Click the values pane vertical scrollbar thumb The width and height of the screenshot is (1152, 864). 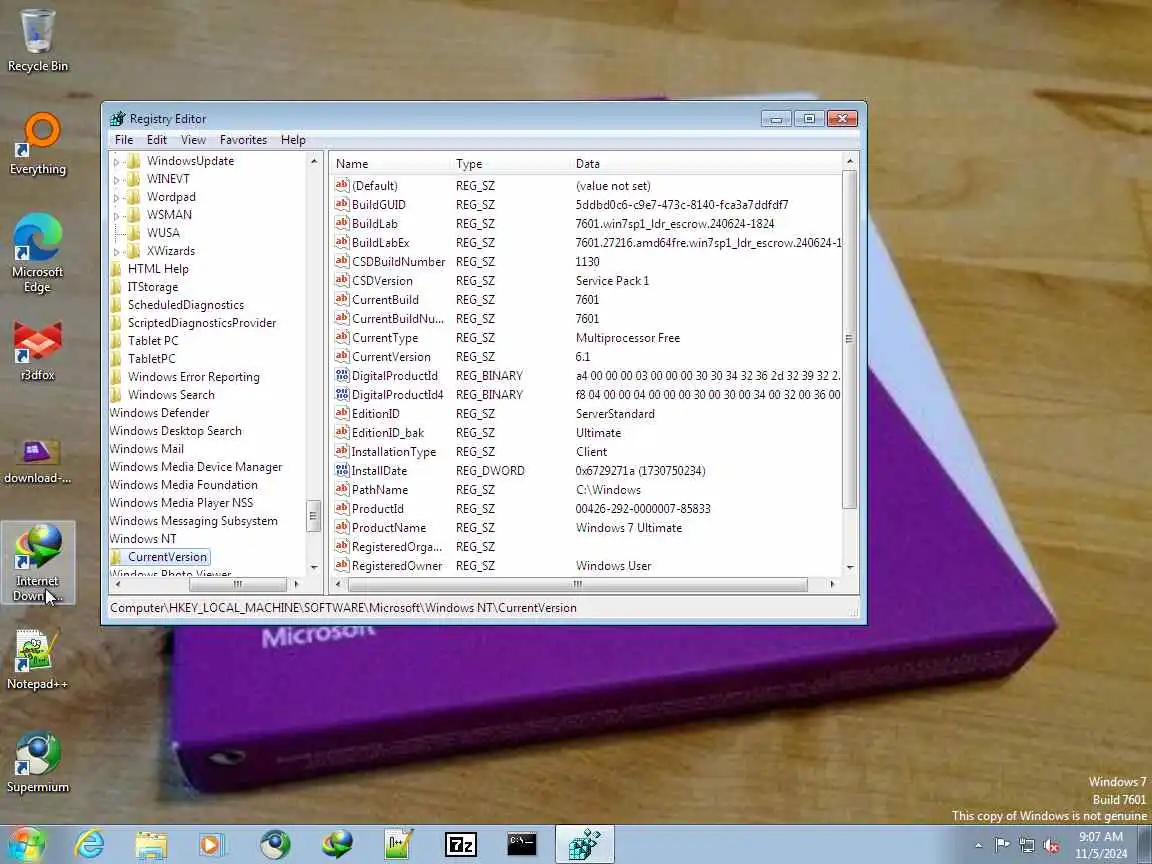[x=849, y=339]
